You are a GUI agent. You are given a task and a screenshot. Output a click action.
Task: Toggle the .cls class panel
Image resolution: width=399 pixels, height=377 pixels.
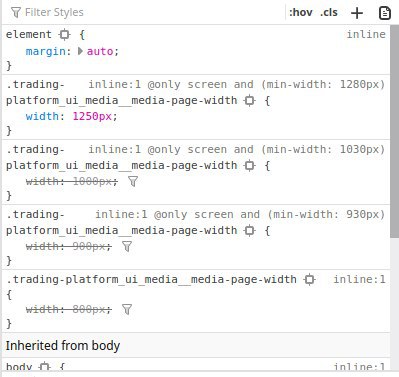(329, 12)
